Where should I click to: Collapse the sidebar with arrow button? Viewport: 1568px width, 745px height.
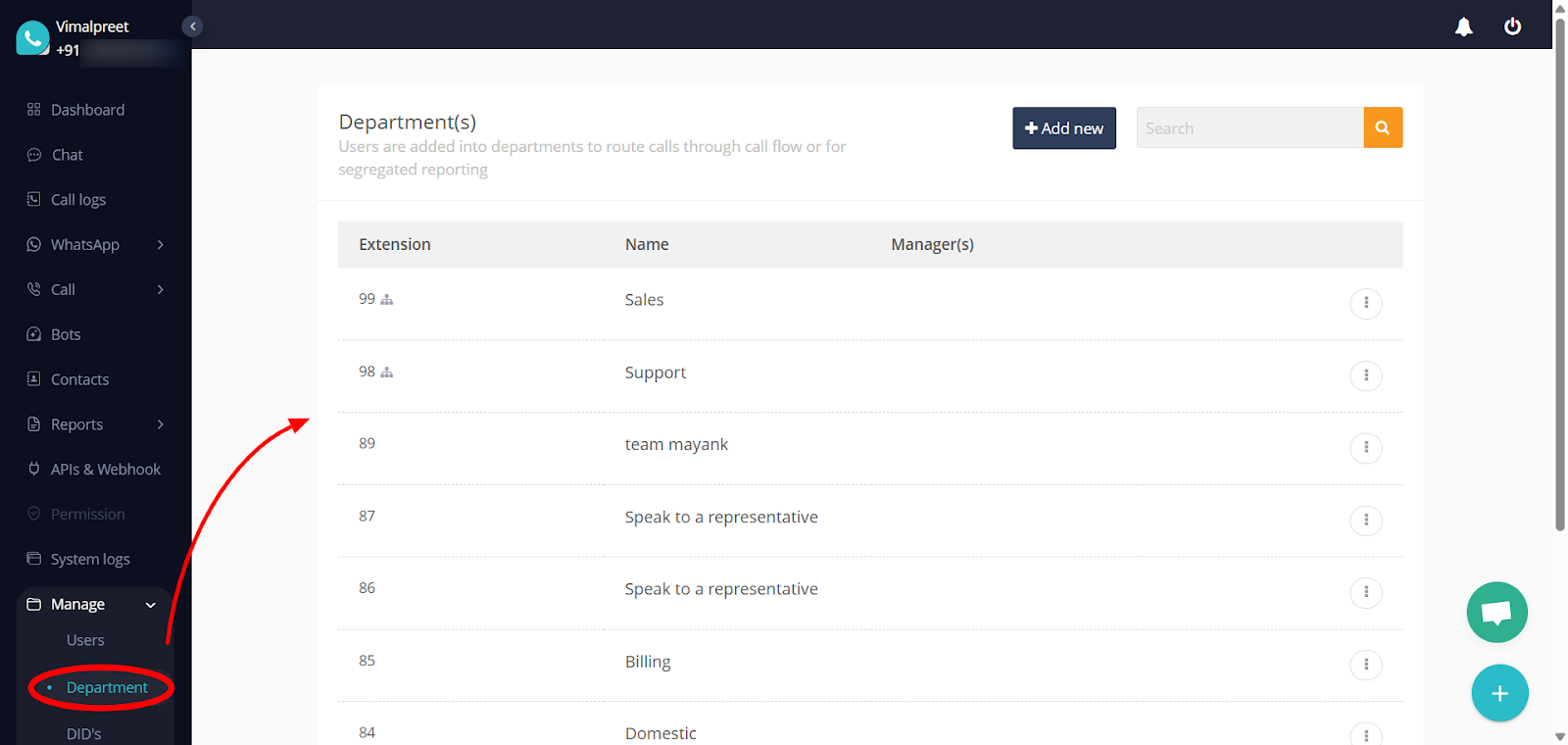pos(192,26)
